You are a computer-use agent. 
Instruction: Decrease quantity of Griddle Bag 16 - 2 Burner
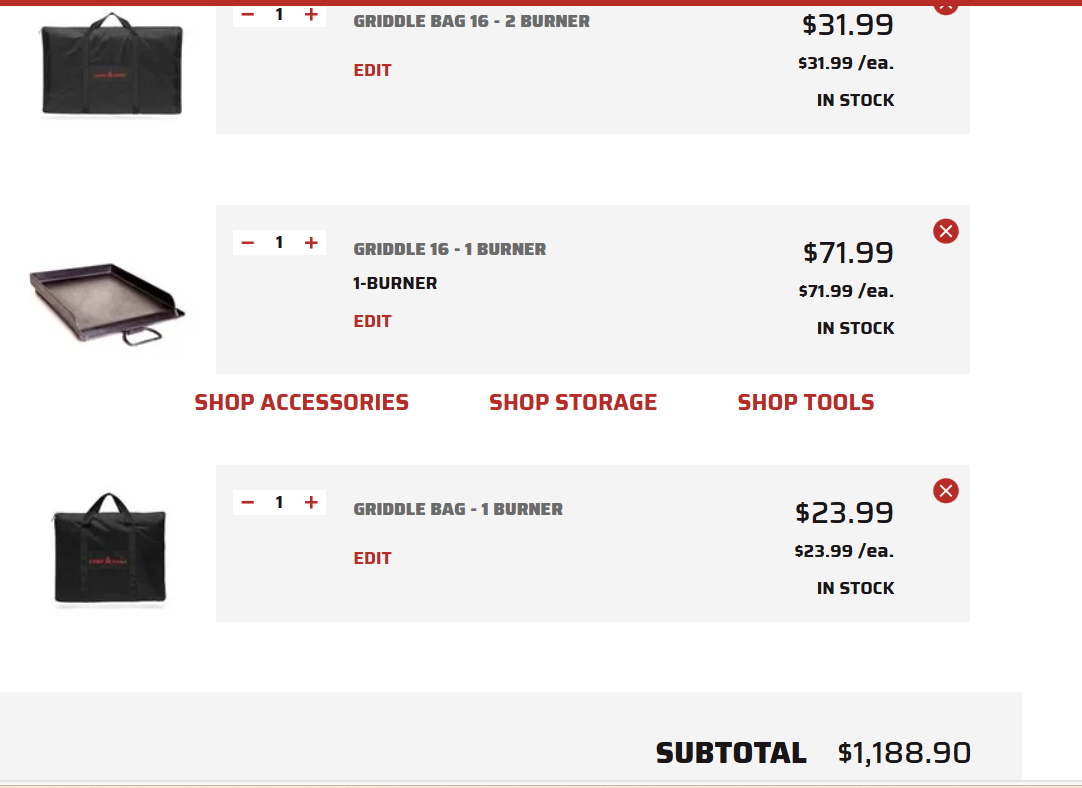click(x=248, y=14)
